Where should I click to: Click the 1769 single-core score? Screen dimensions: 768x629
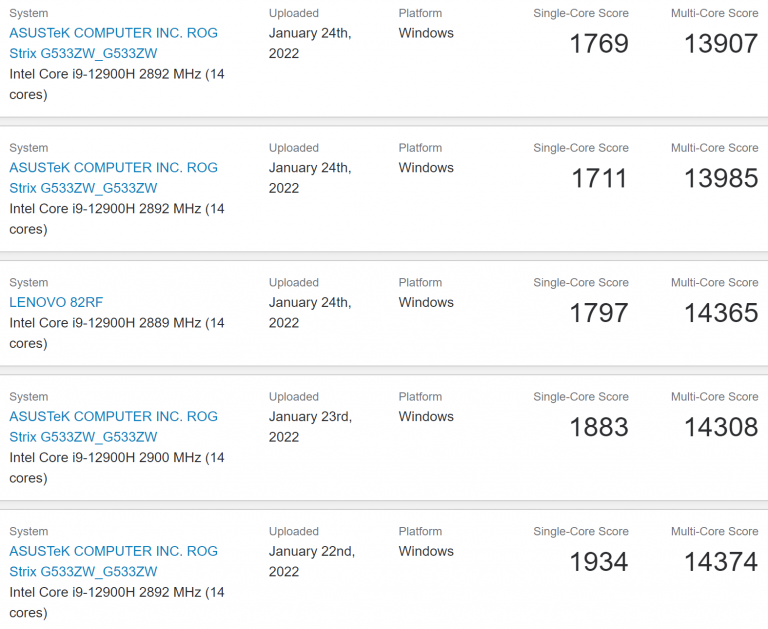pyautogui.click(x=598, y=44)
